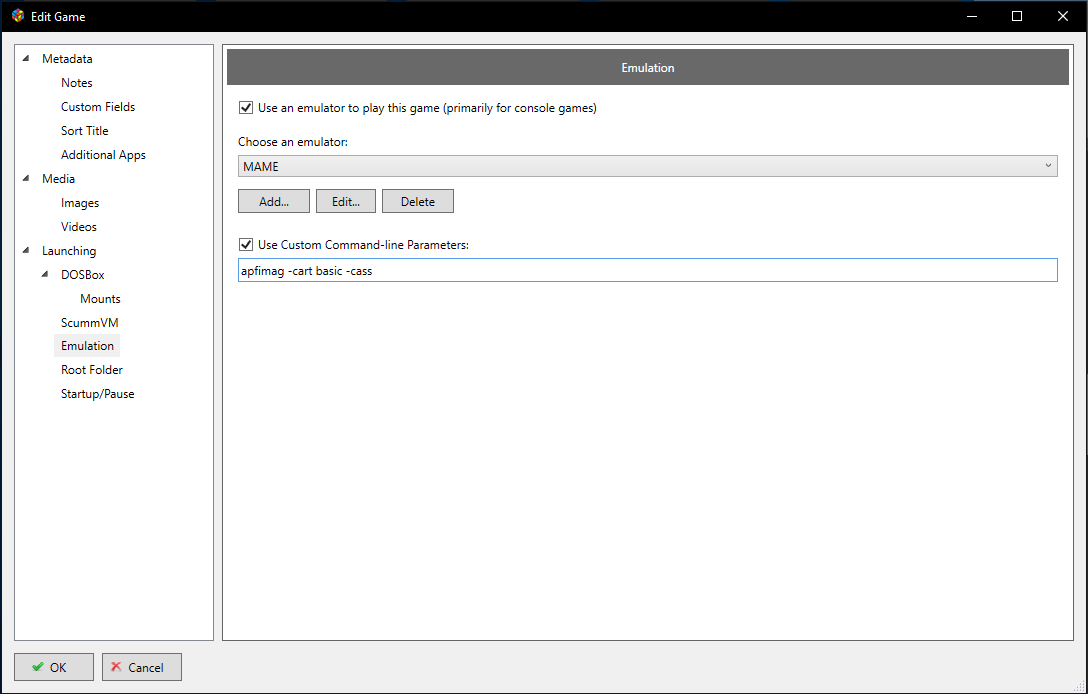
Task: Open the DOSBox section
Action: pos(83,275)
